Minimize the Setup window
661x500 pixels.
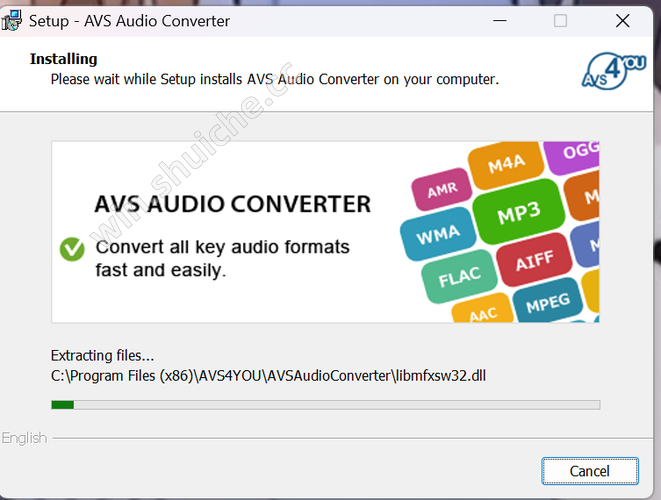point(501,21)
